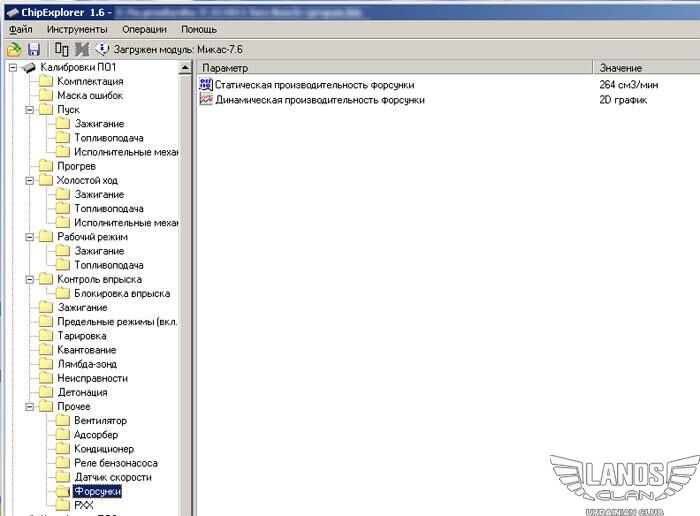Click the save floppy disk icon
The image size is (700, 516).
point(34,49)
